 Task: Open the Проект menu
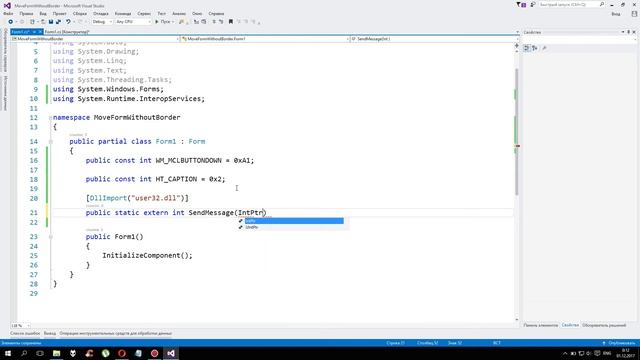coord(59,13)
